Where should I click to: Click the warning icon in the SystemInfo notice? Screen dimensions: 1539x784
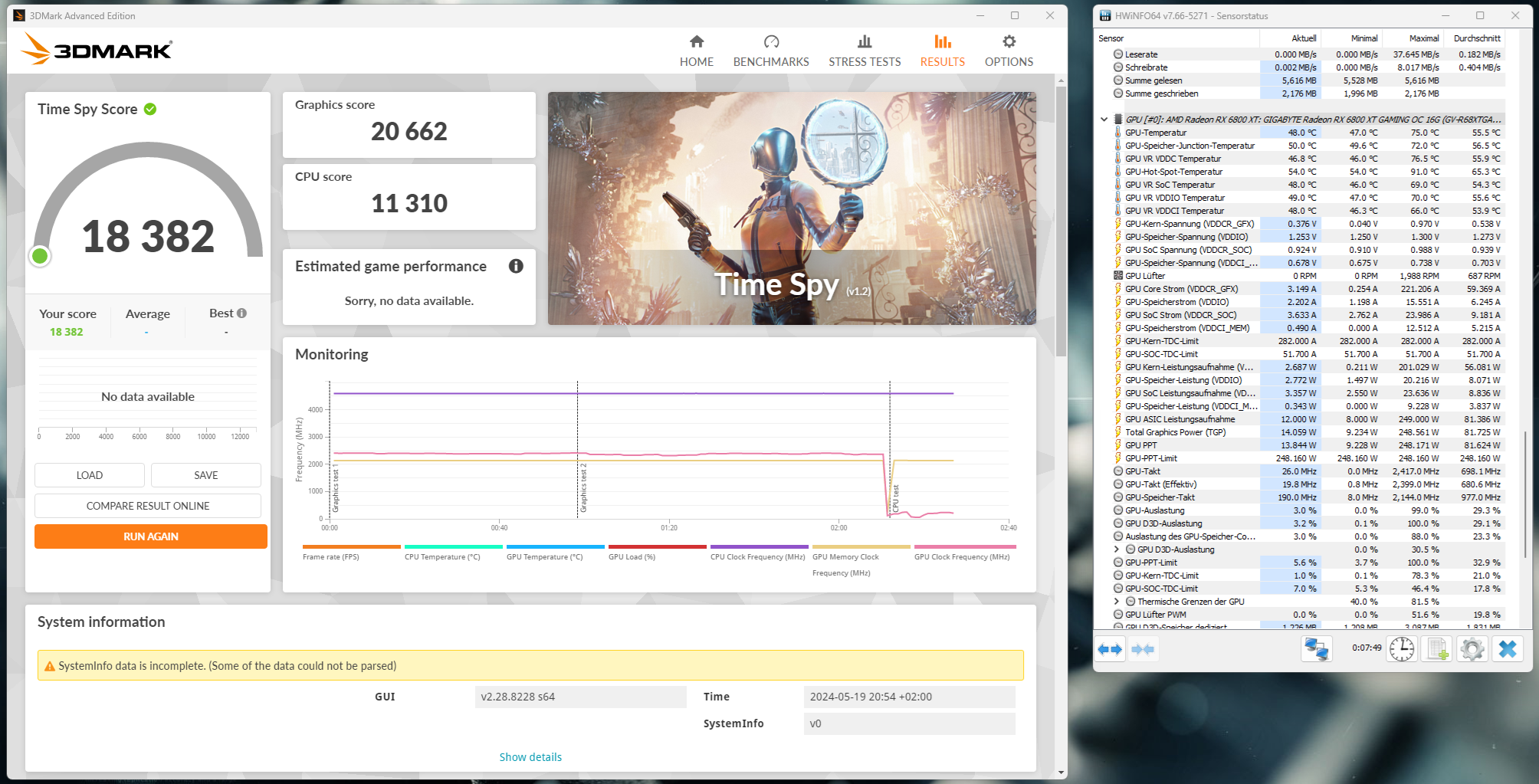pos(50,666)
